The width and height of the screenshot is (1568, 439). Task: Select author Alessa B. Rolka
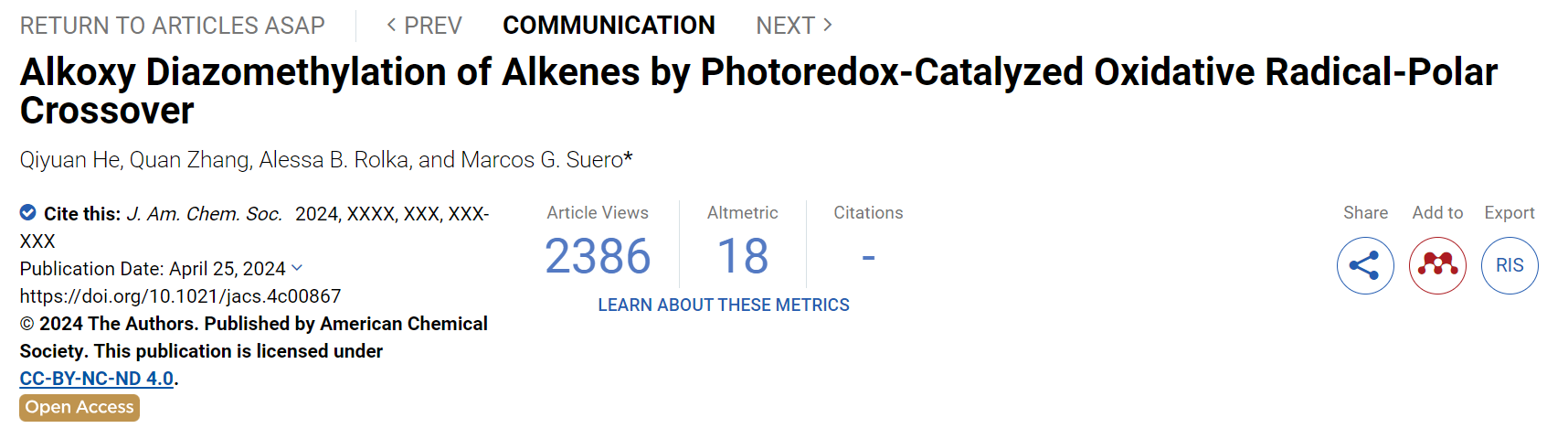pyautogui.click(x=334, y=160)
